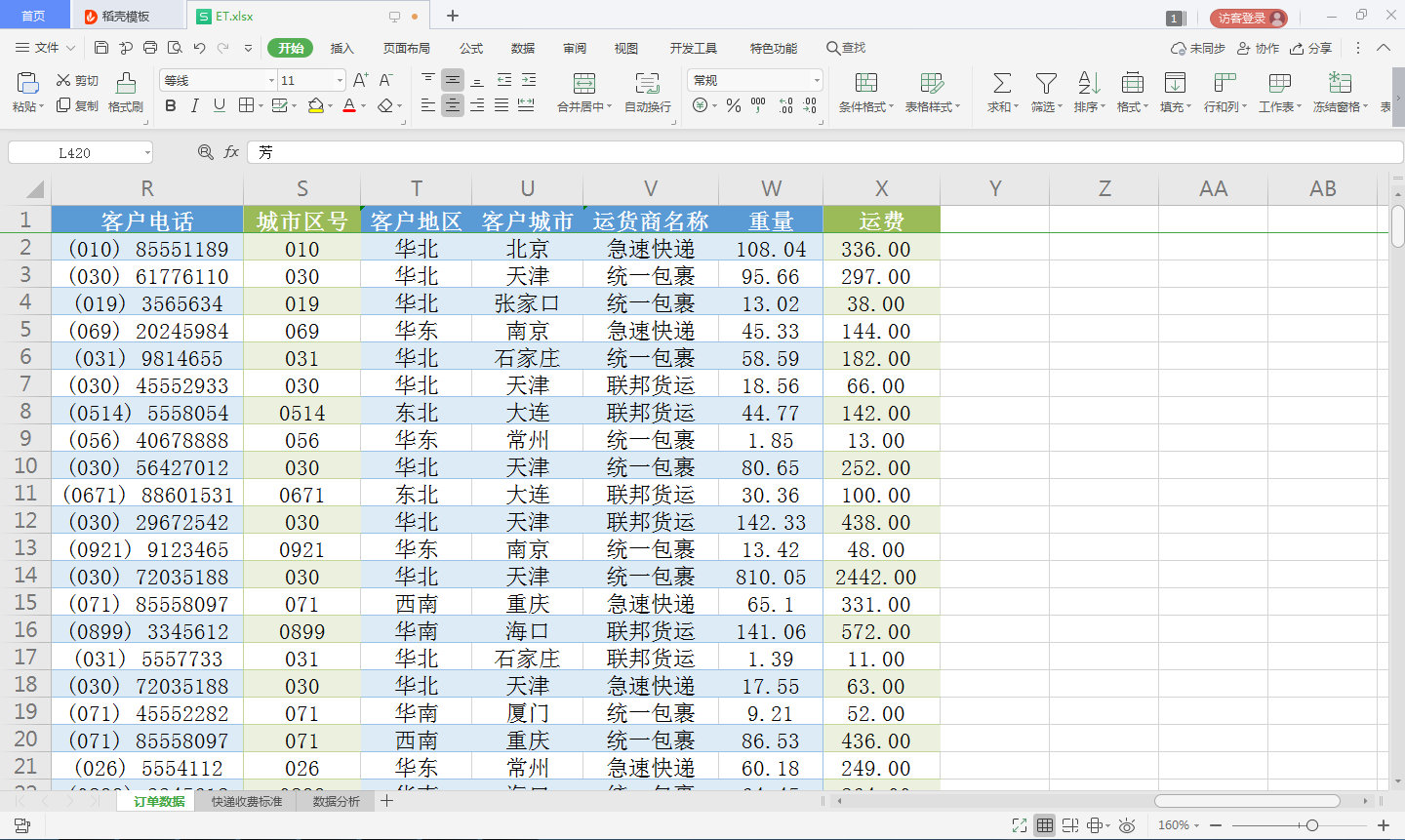Image resolution: width=1405 pixels, height=840 pixels.
Task: Click the Merge and Center (合并居中) icon
Action: point(584,83)
